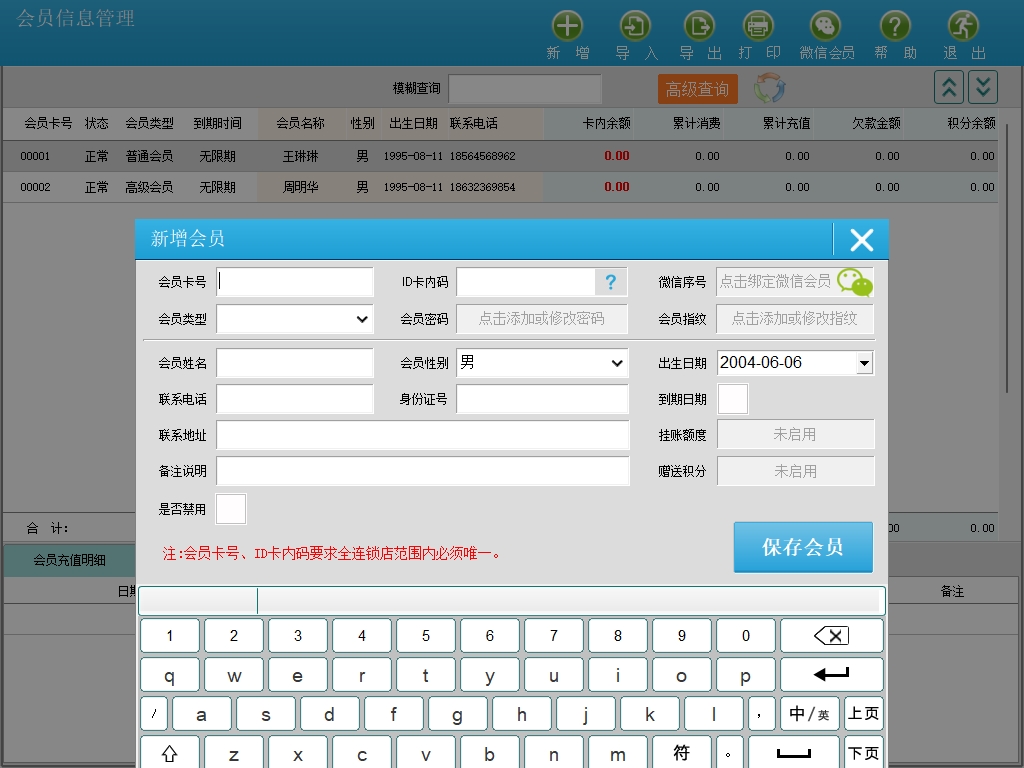Toggle the 是否禁用 checkbox
The height and width of the screenshot is (768, 1024).
(x=231, y=509)
